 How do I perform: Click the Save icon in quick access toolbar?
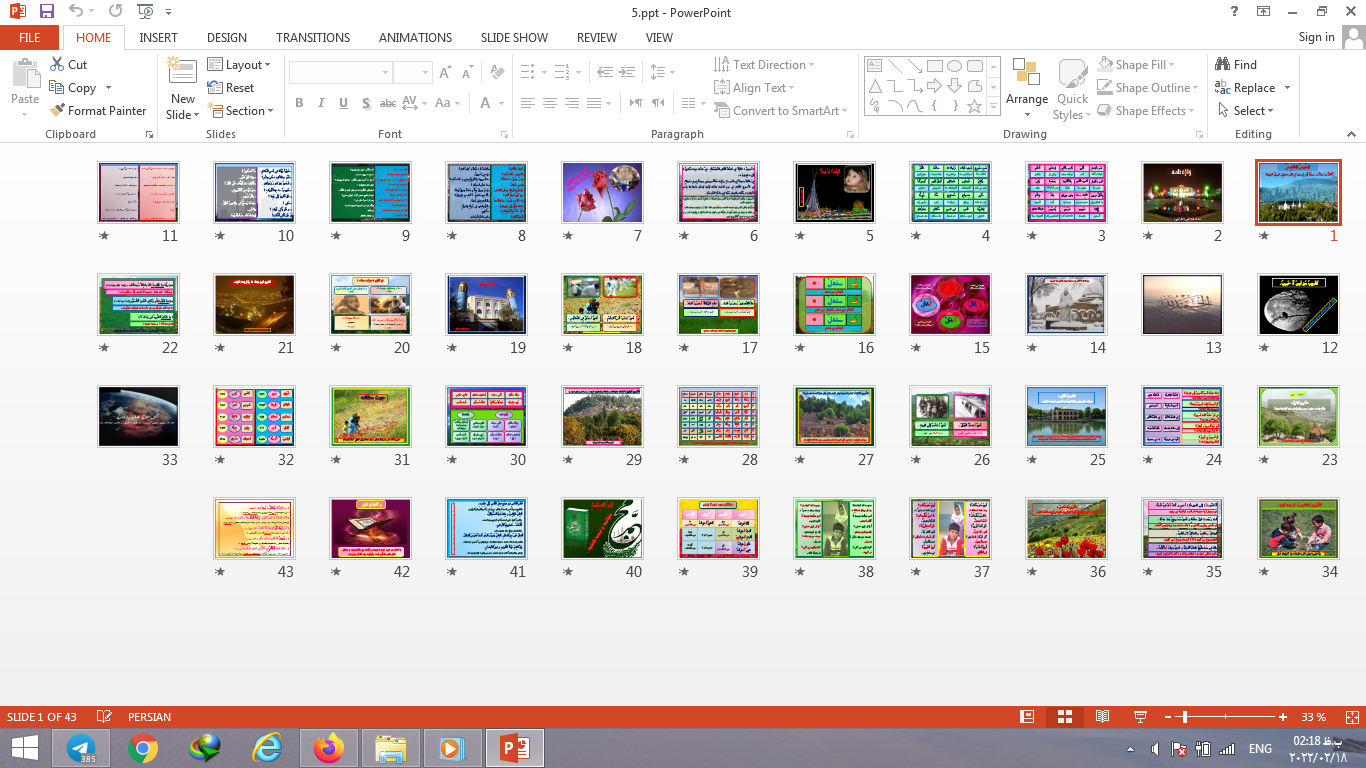pyautogui.click(x=47, y=12)
